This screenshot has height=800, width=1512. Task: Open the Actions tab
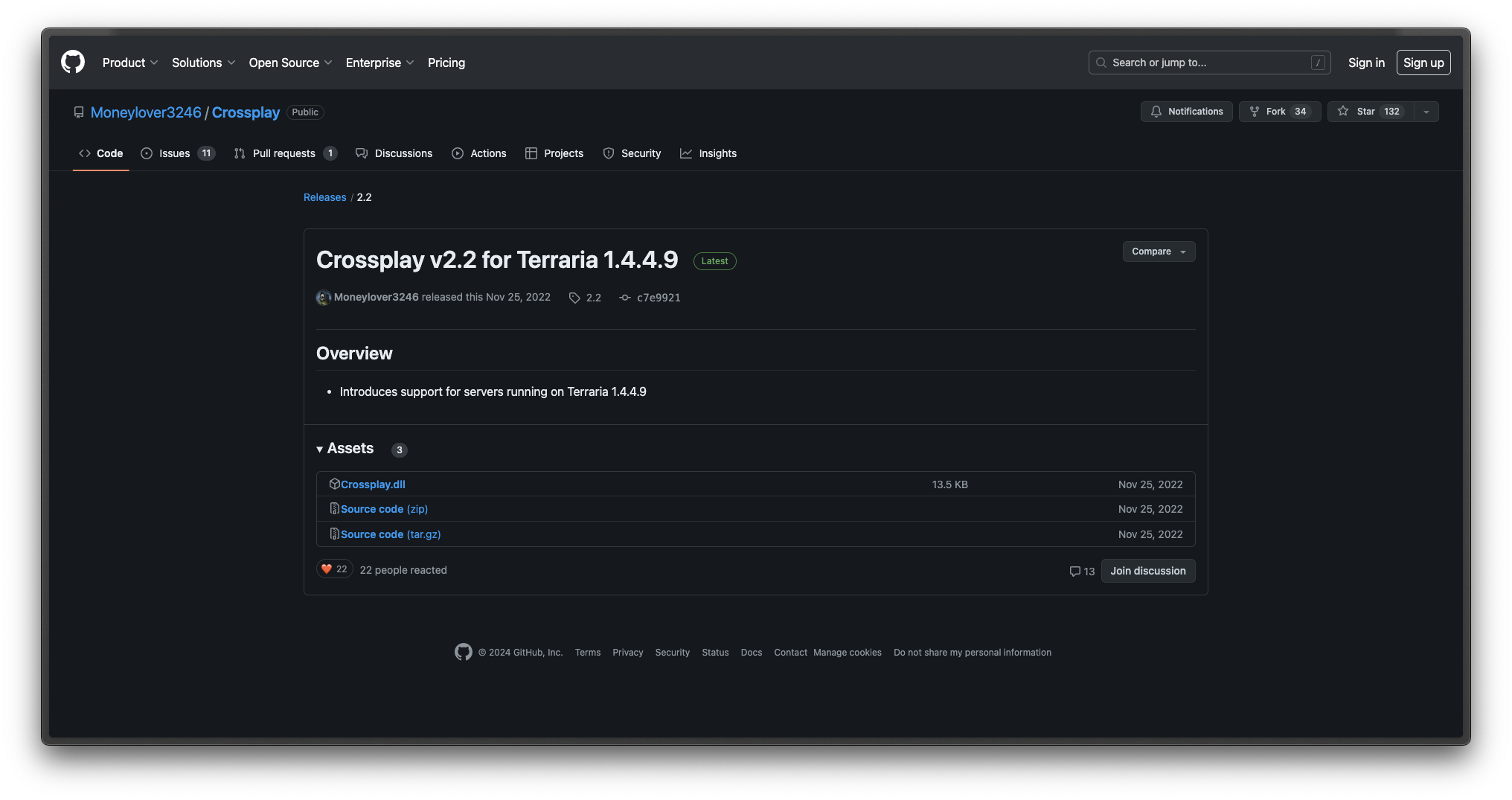[479, 153]
